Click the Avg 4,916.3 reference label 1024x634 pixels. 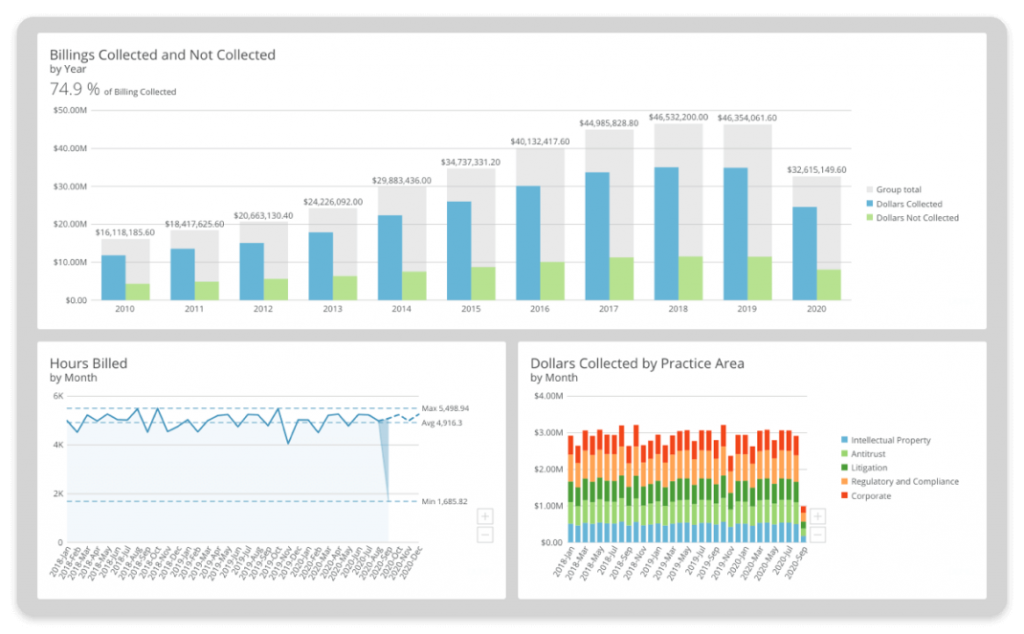444,423
